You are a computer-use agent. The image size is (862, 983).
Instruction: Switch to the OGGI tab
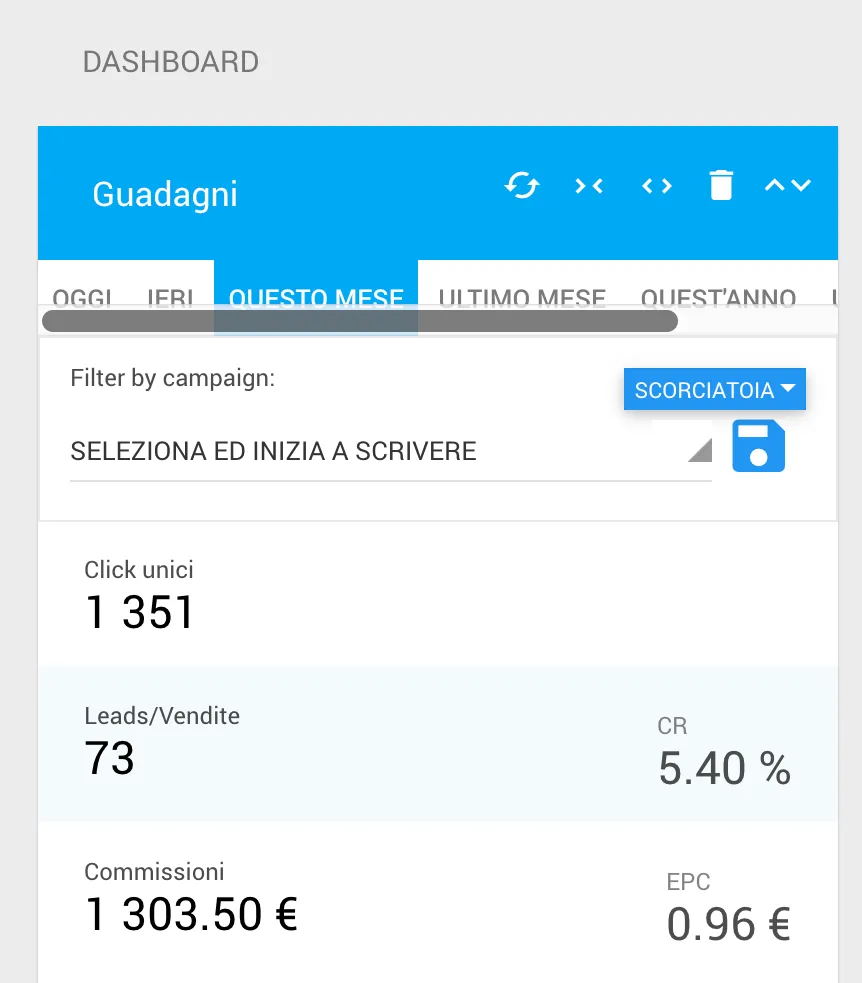click(x=82, y=297)
